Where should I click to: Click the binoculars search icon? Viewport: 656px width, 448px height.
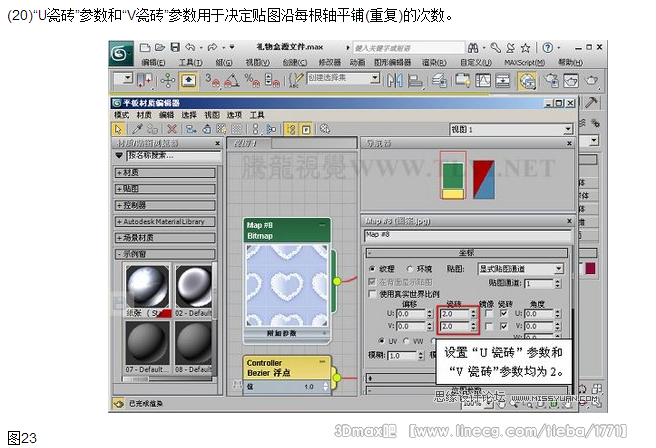pyautogui.click(x=473, y=48)
